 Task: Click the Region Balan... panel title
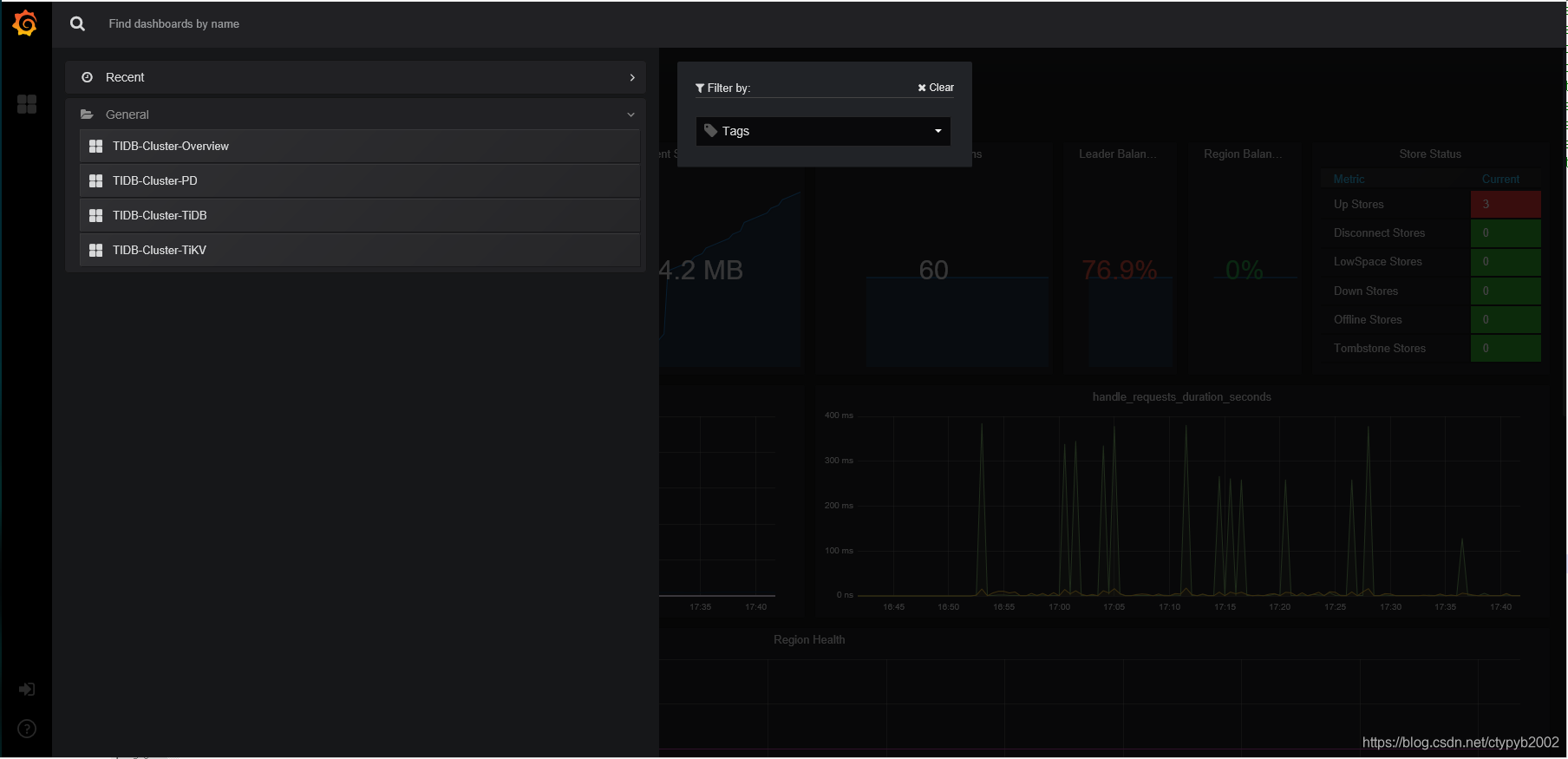tap(1243, 154)
